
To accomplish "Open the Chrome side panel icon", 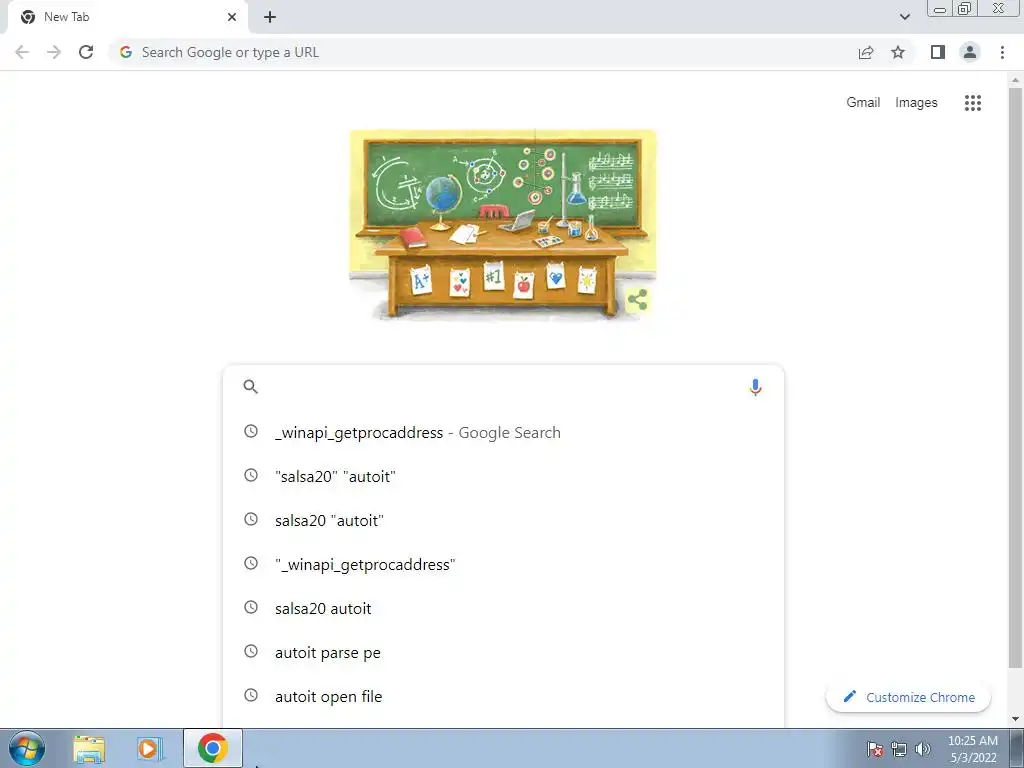I will coord(938,52).
